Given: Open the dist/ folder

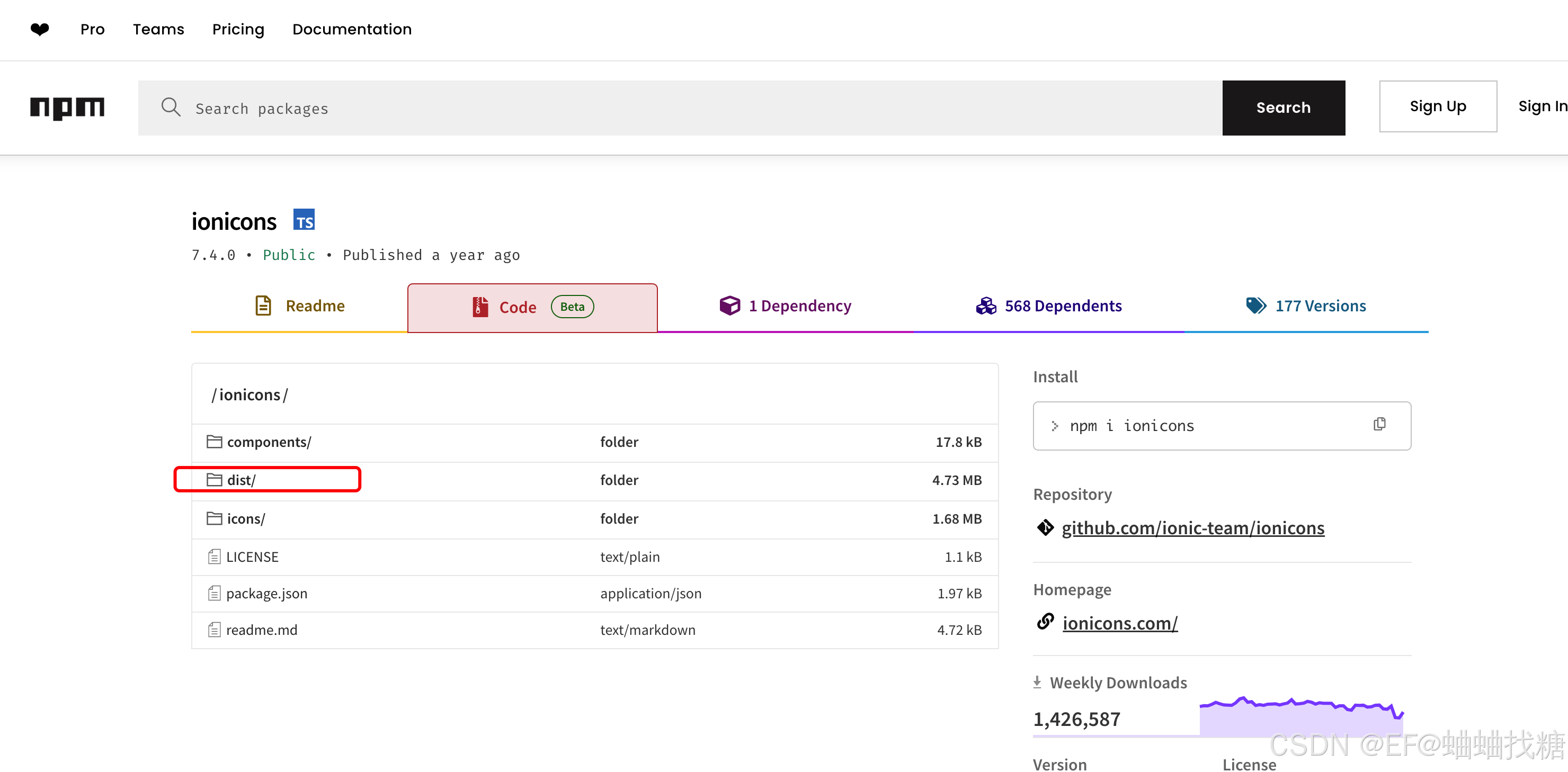Looking at the screenshot, I should point(241,479).
